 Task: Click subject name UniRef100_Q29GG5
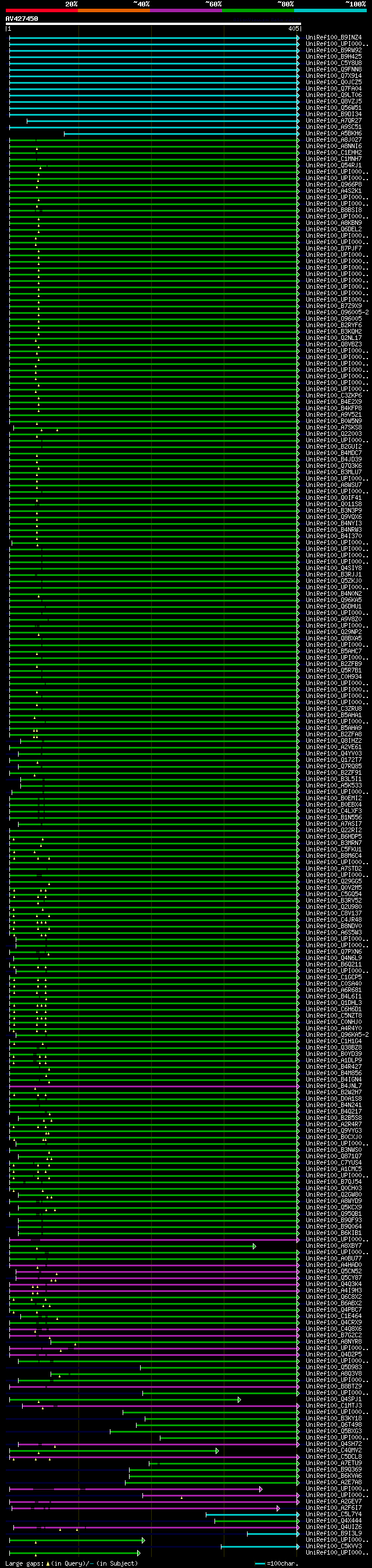coord(334,882)
